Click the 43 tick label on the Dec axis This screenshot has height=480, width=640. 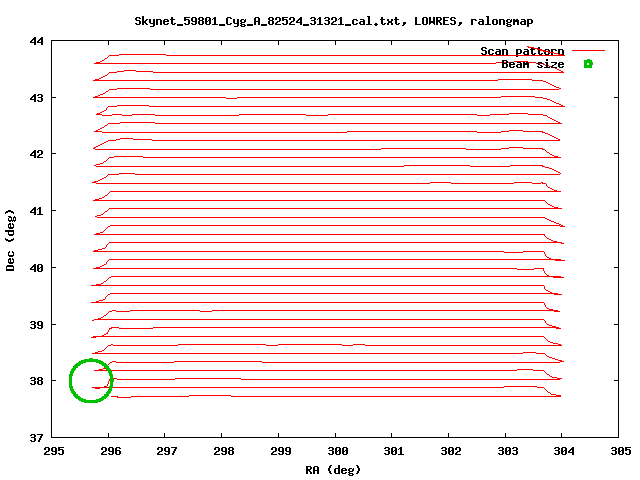36,98
